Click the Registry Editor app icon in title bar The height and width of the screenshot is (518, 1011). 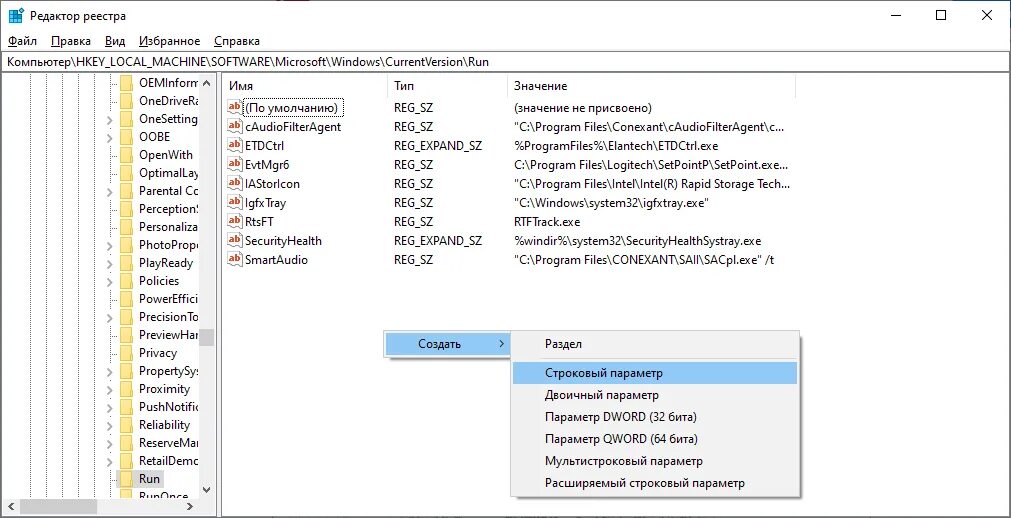[x=16, y=16]
